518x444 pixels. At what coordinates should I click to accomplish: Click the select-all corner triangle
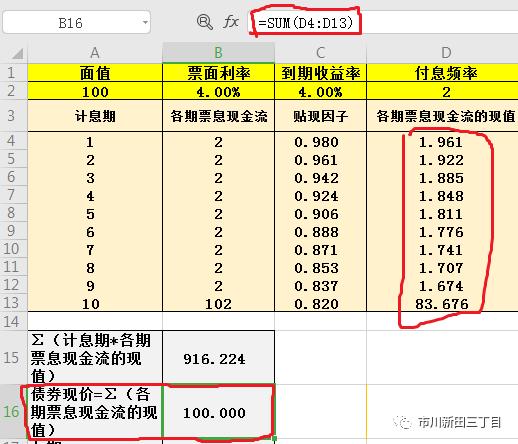[17, 53]
